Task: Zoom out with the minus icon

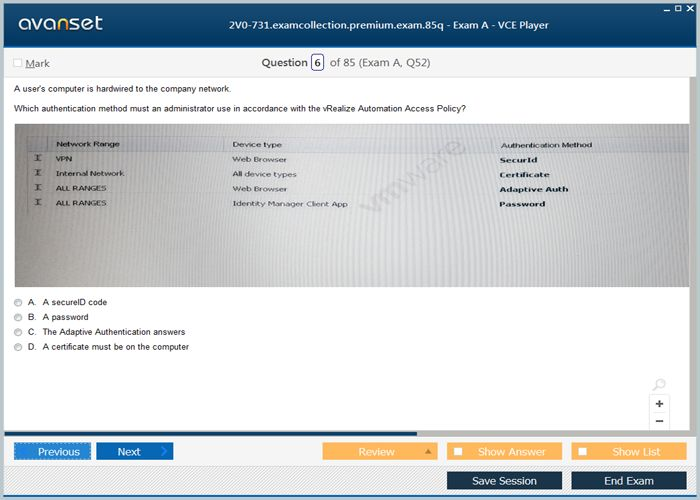Action: point(659,422)
